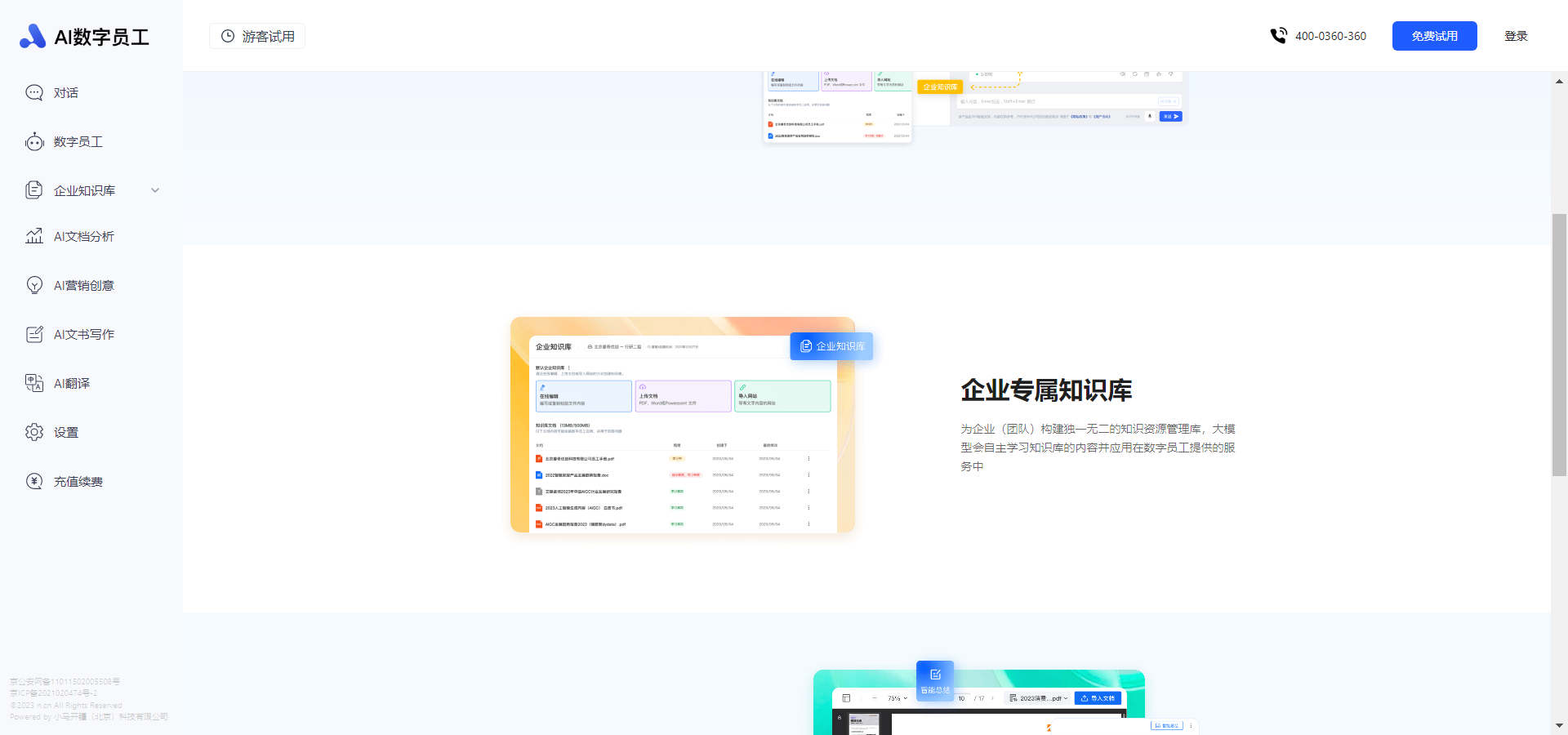This screenshot has height=735, width=1568.
Task: Click the 登录 login link
Action: pos(1516,36)
